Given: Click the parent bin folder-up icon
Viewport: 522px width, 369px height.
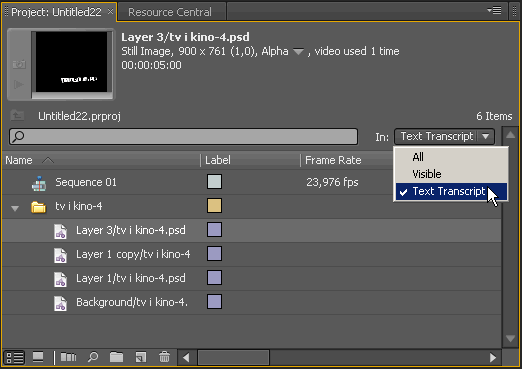Looking at the screenshot, I should click(x=17, y=116).
